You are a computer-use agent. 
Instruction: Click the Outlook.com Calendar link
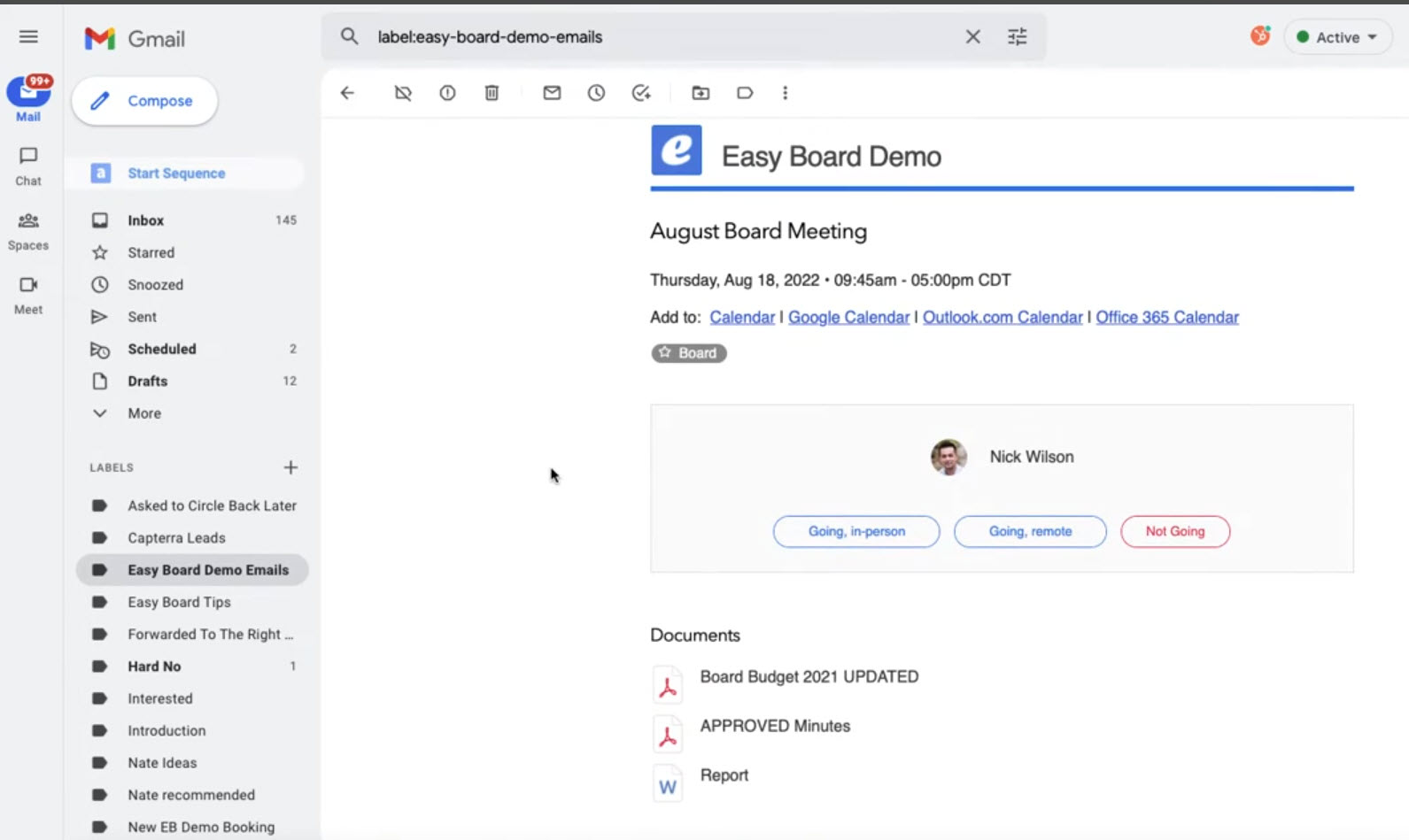[x=1003, y=317]
